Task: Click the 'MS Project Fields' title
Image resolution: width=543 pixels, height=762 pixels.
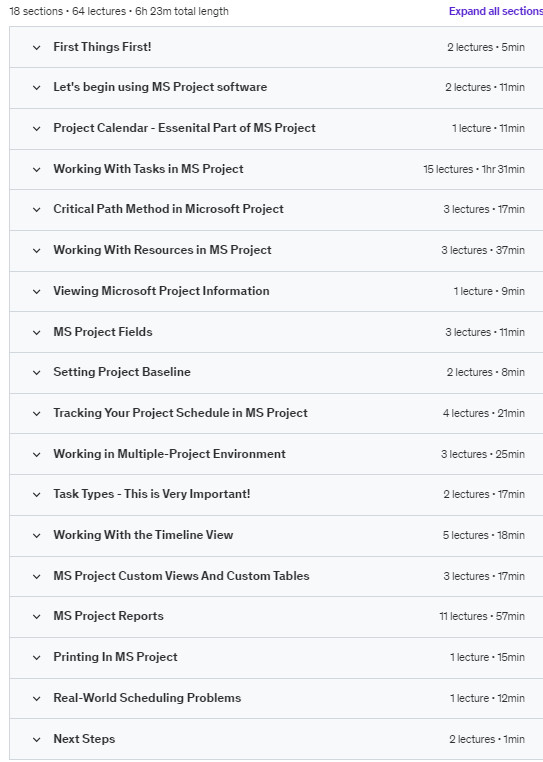Action: click(103, 332)
